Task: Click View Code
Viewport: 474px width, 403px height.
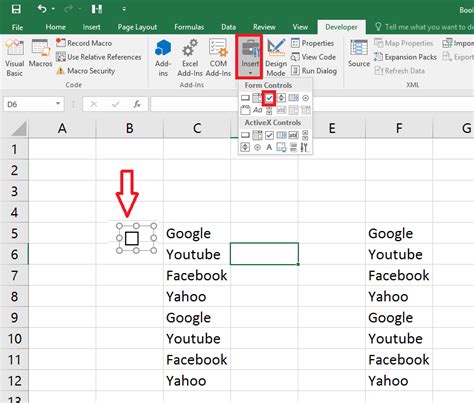Action: point(313,57)
